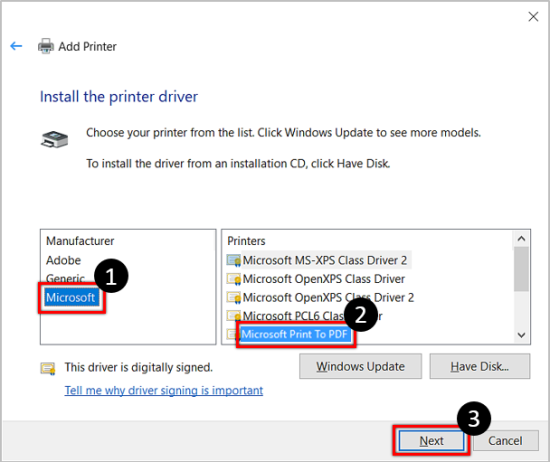Cancel the printer installation

coord(505,441)
